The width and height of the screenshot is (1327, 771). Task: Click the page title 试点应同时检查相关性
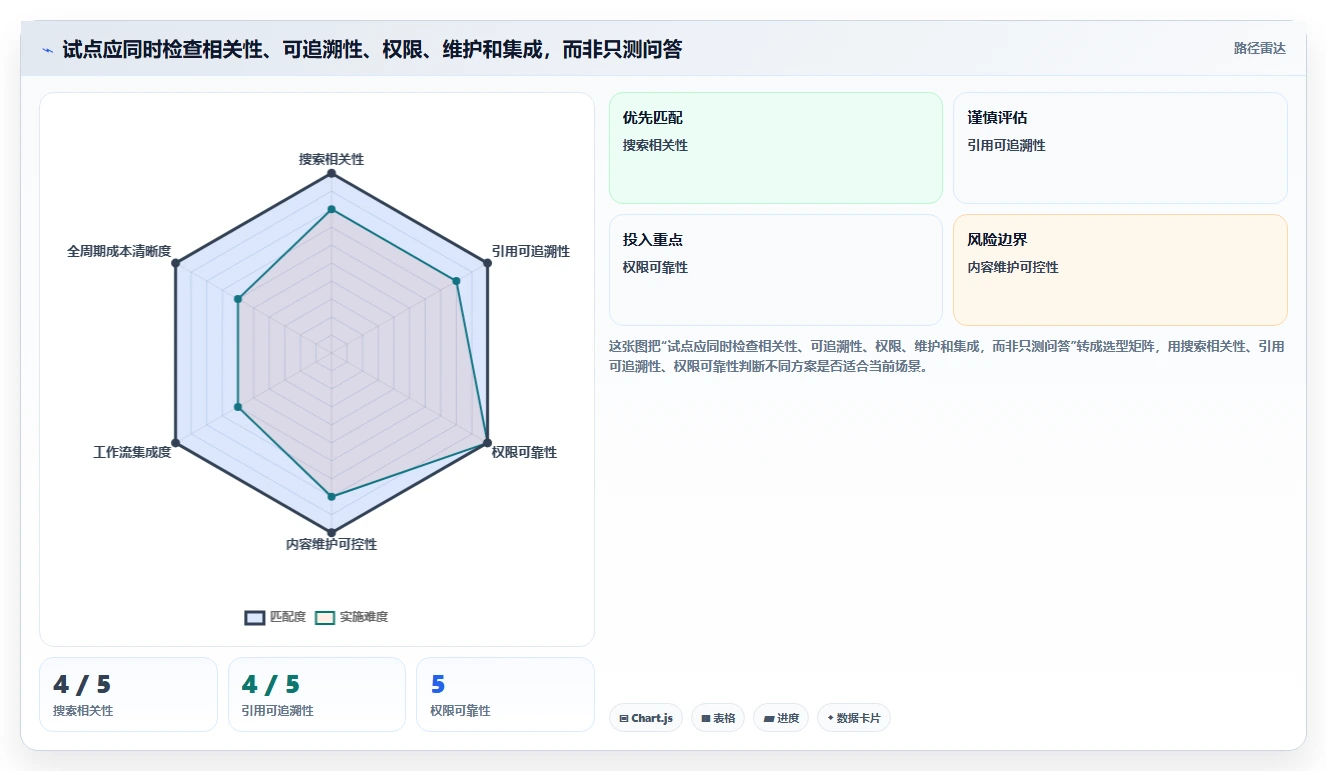[x=372, y=50]
